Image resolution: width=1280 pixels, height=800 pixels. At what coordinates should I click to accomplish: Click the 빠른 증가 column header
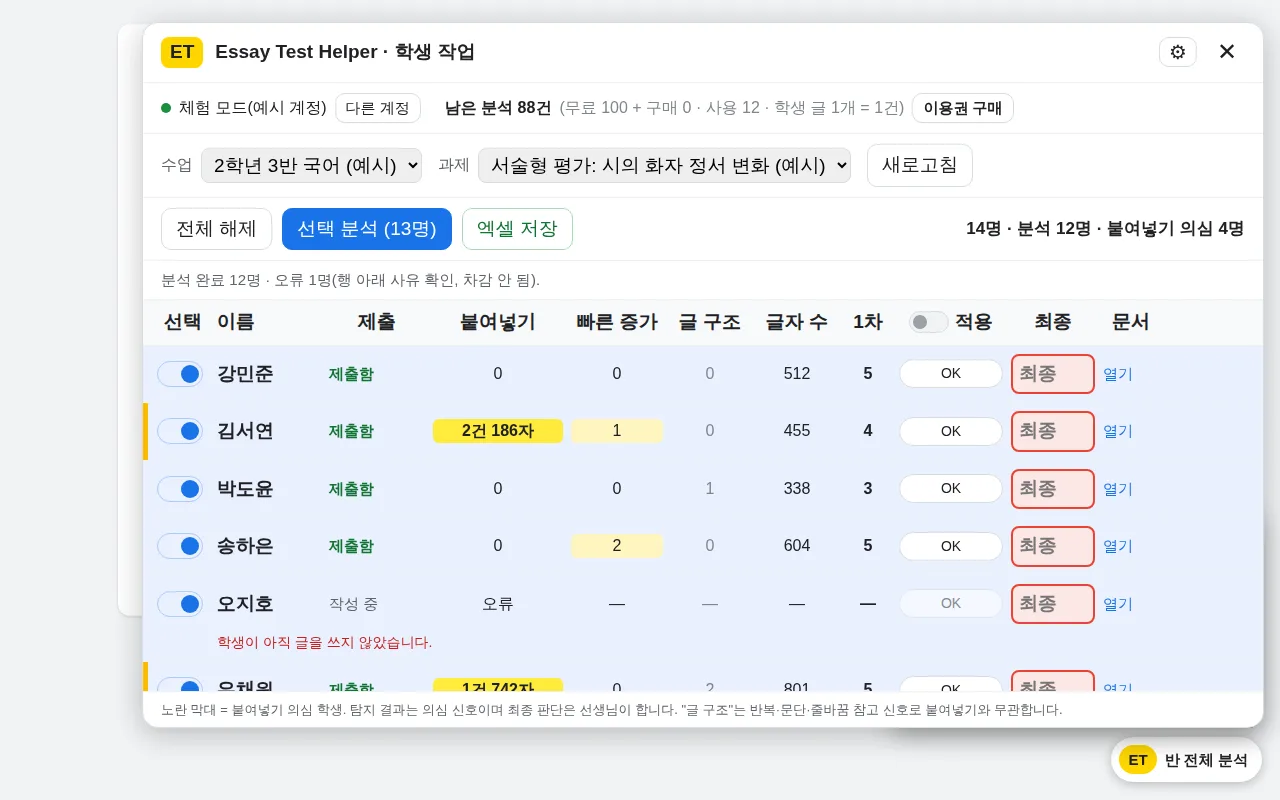point(617,322)
